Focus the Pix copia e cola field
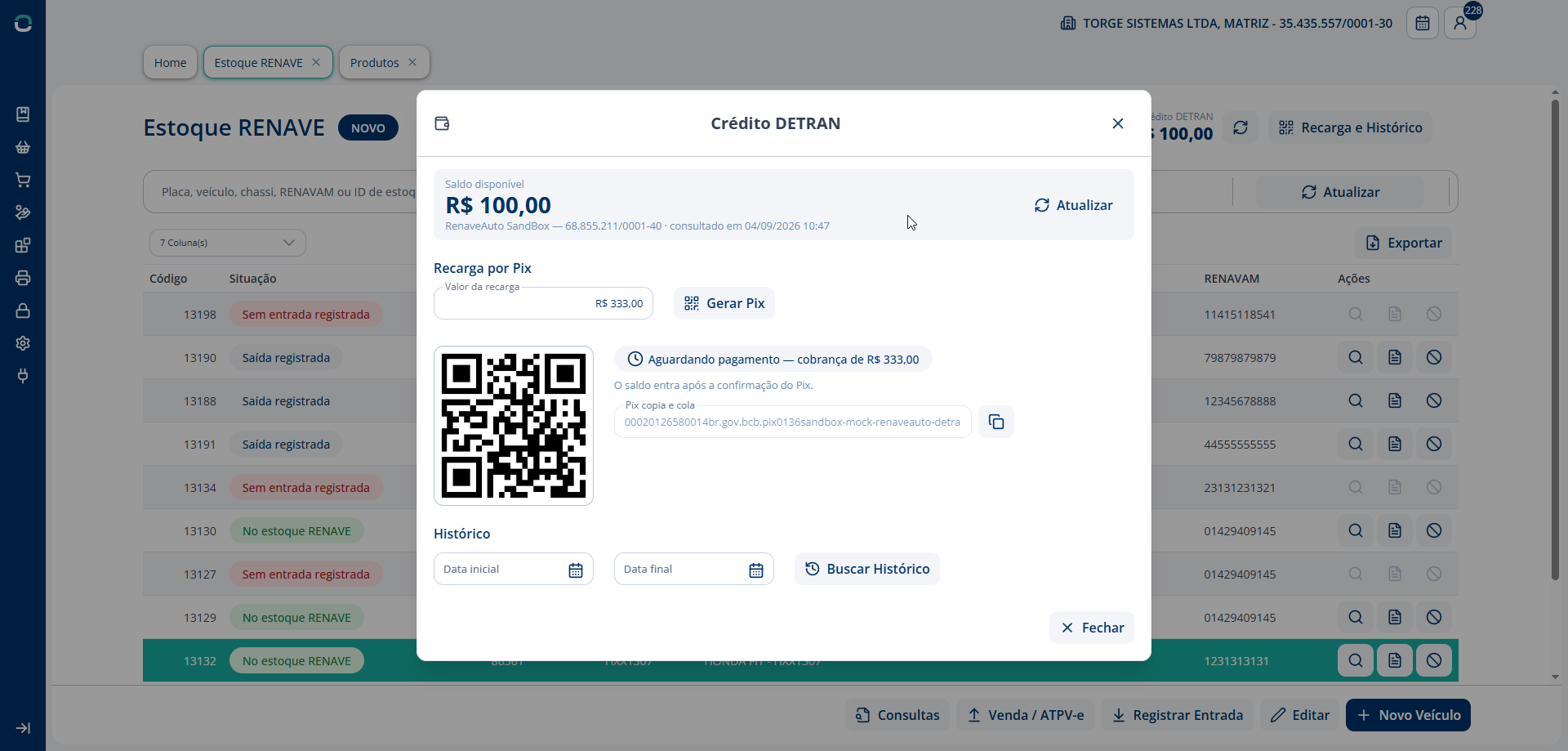This screenshot has height=751, width=1568. tap(792, 422)
